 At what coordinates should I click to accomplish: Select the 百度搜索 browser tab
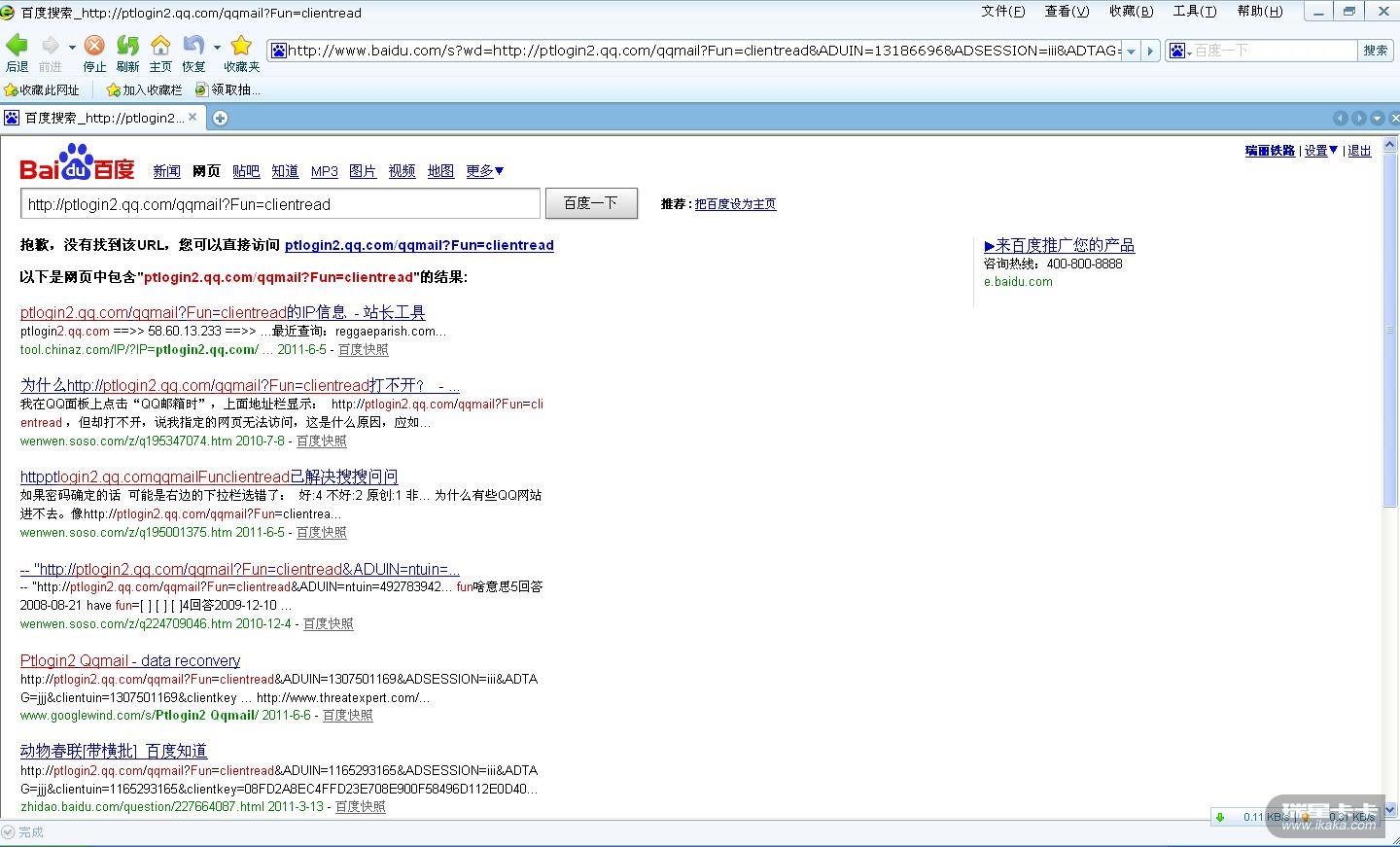pos(101,119)
